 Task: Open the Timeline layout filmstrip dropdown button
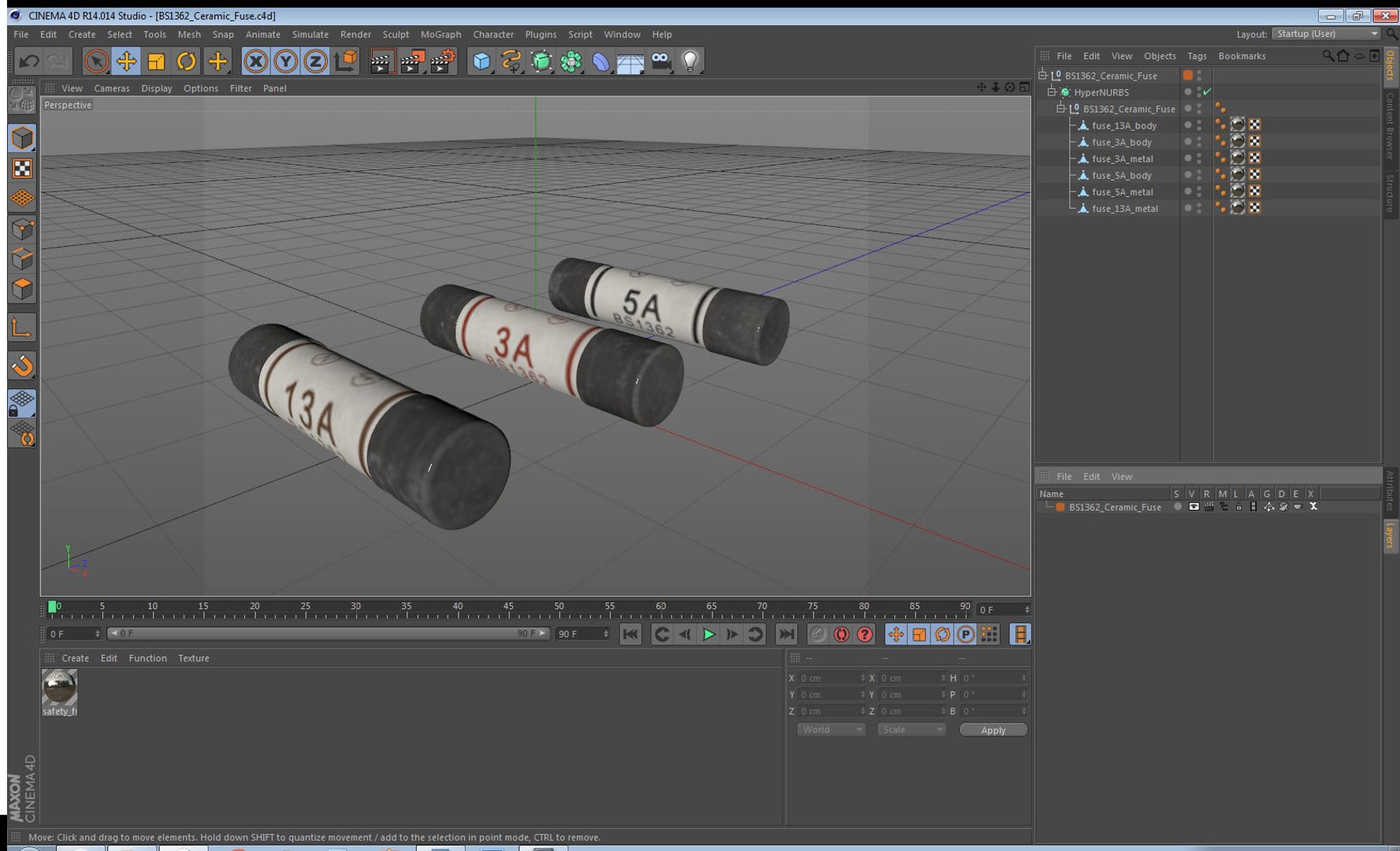click(1020, 634)
